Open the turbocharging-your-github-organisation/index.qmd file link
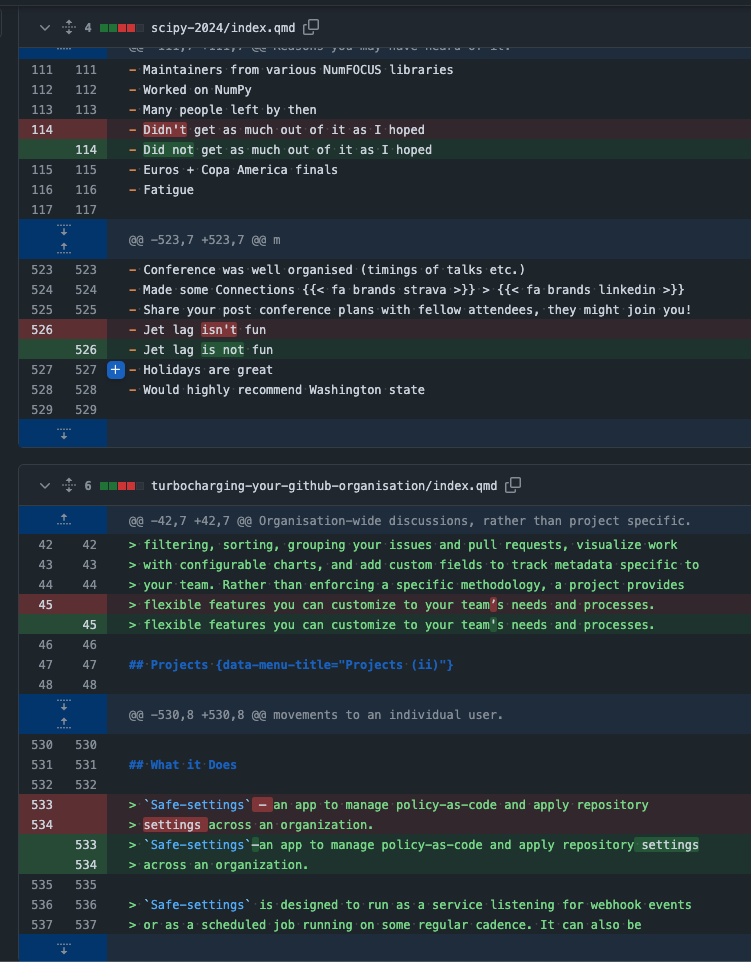This screenshot has height=962, width=751. tap(324, 486)
